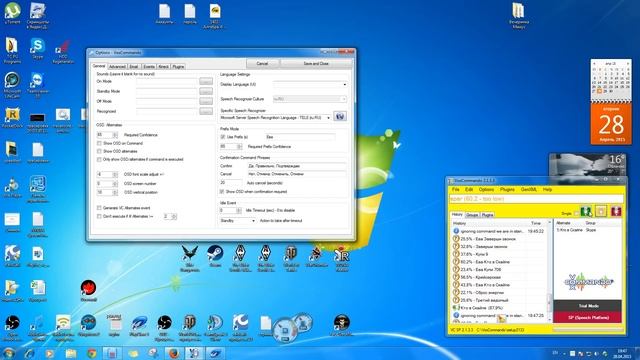Click the green On mode icon in VoxCommando
This screenshot has height=360, width=640.
coord(586,211)
